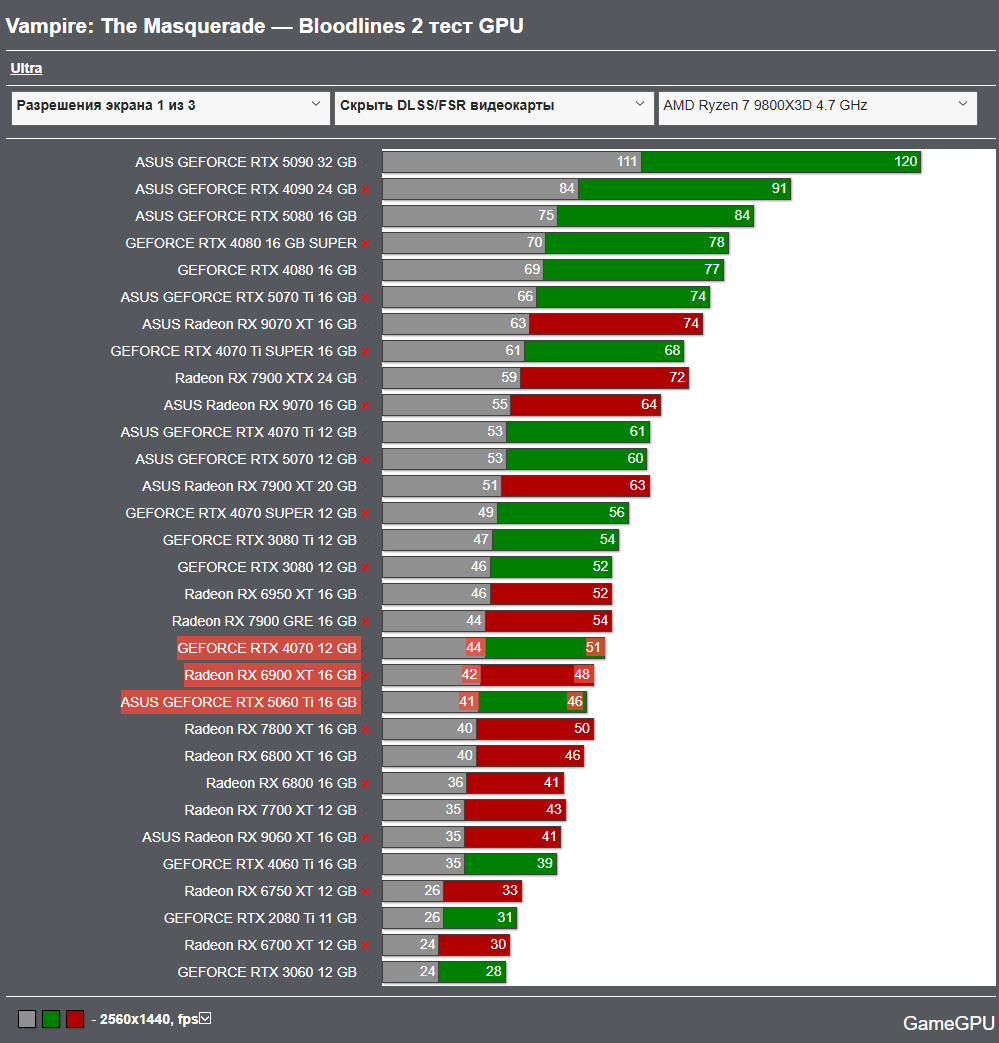The height and width of the screenshot is (1043, 999).
Task: Click the red x next to ASUS GEFORCE RTX 4090 24 GB
Action: (x=366, y=190)
